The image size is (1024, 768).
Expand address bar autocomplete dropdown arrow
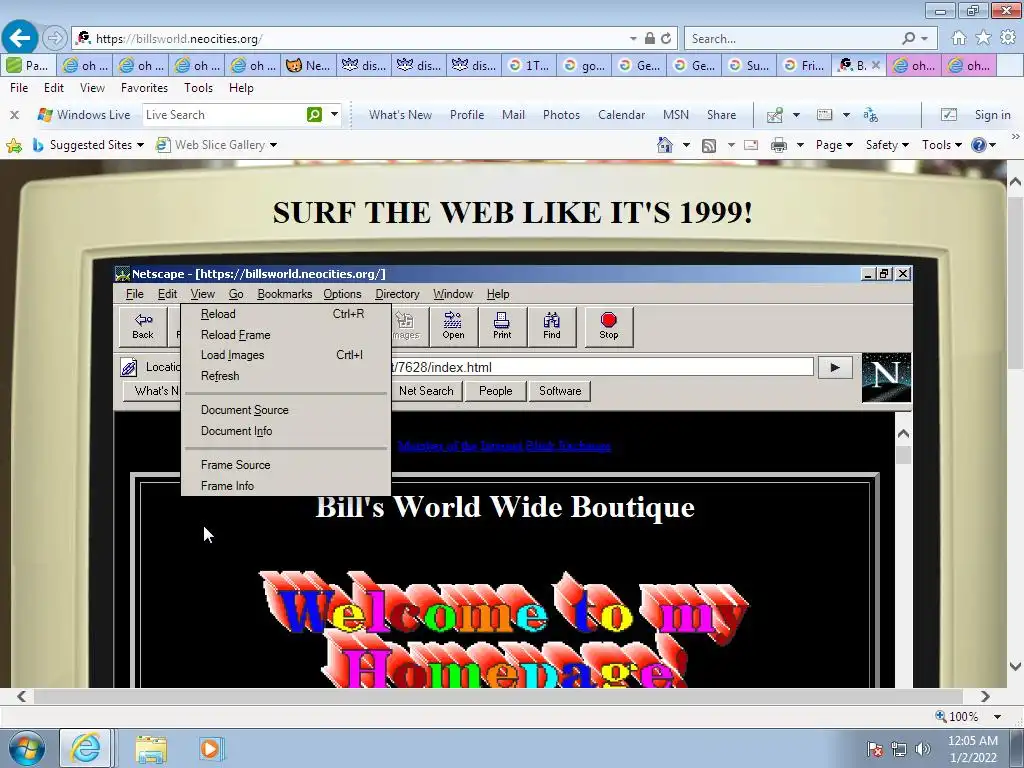pos(633,39)
